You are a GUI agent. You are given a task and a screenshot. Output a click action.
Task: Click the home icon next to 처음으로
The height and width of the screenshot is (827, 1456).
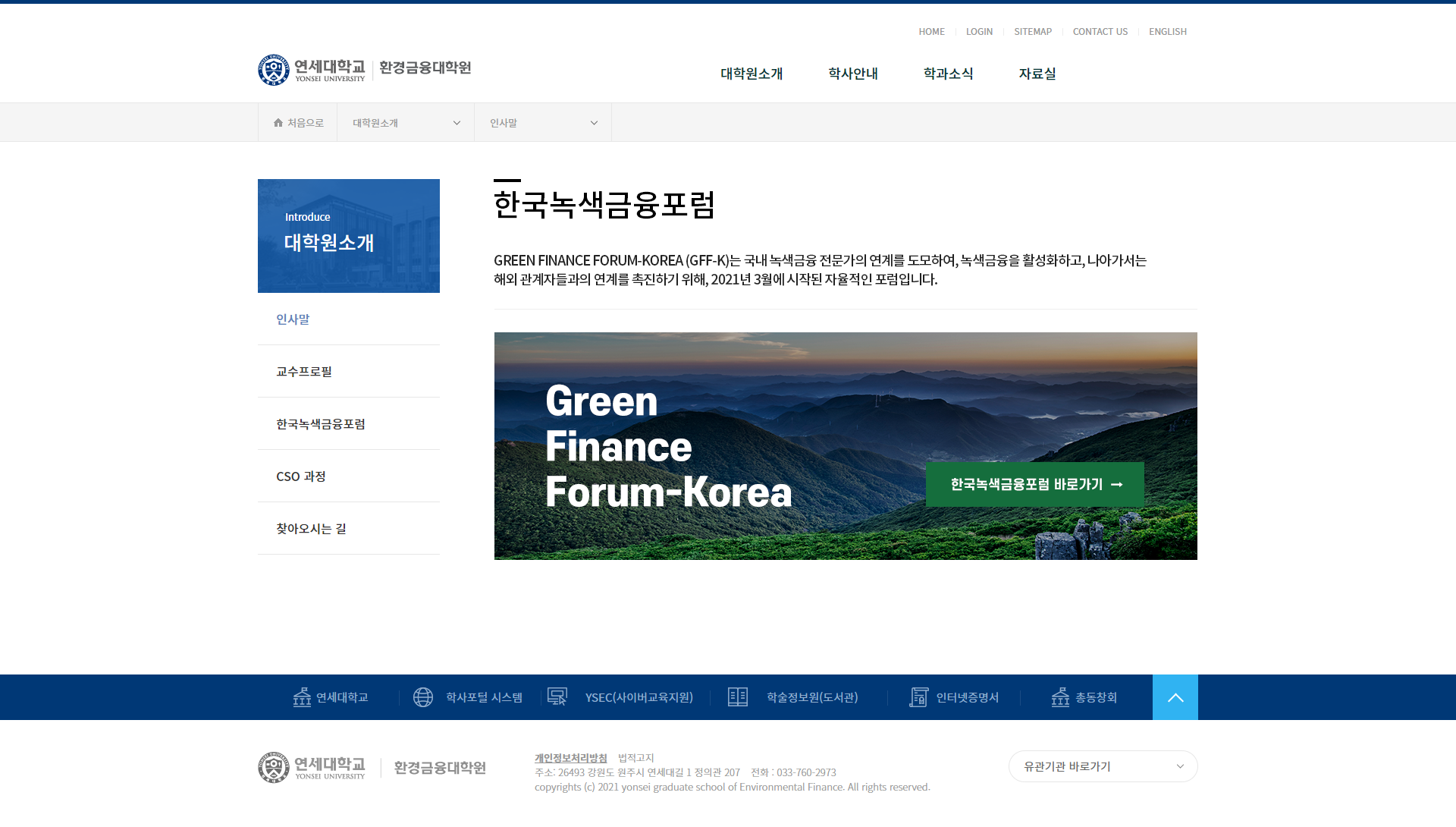pyautogui.click(x=278, y=123)
